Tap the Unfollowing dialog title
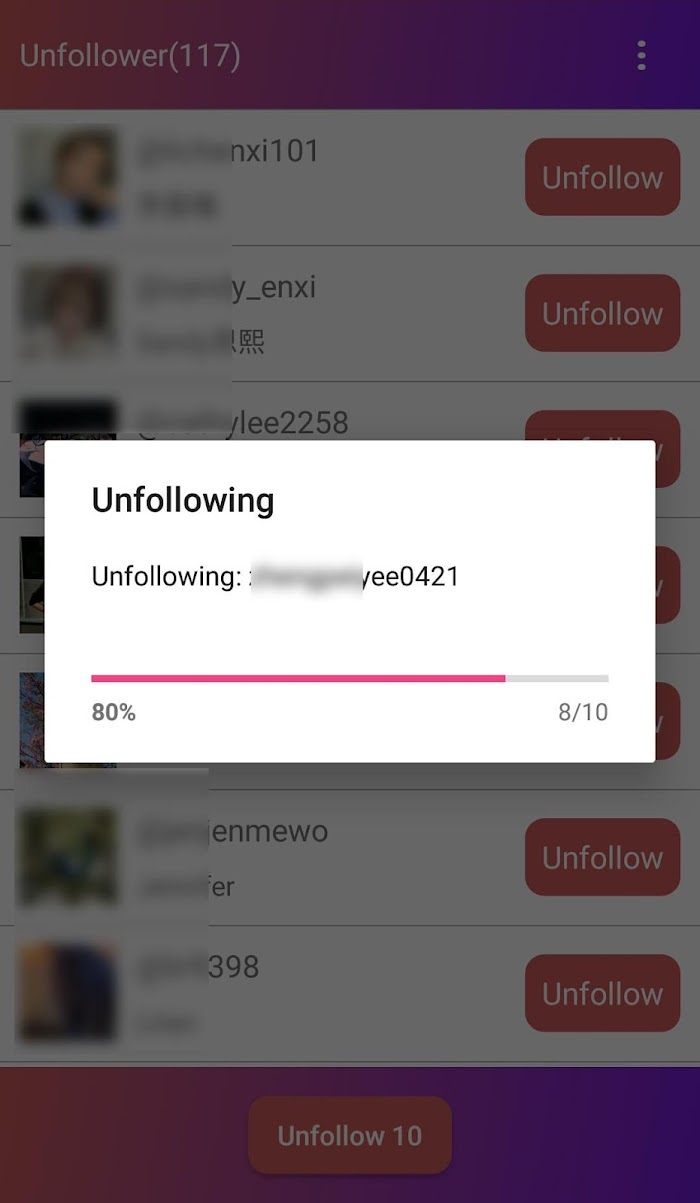This screenshot has width=700, height=1203. pyautogui.click(x=183, y=500)
